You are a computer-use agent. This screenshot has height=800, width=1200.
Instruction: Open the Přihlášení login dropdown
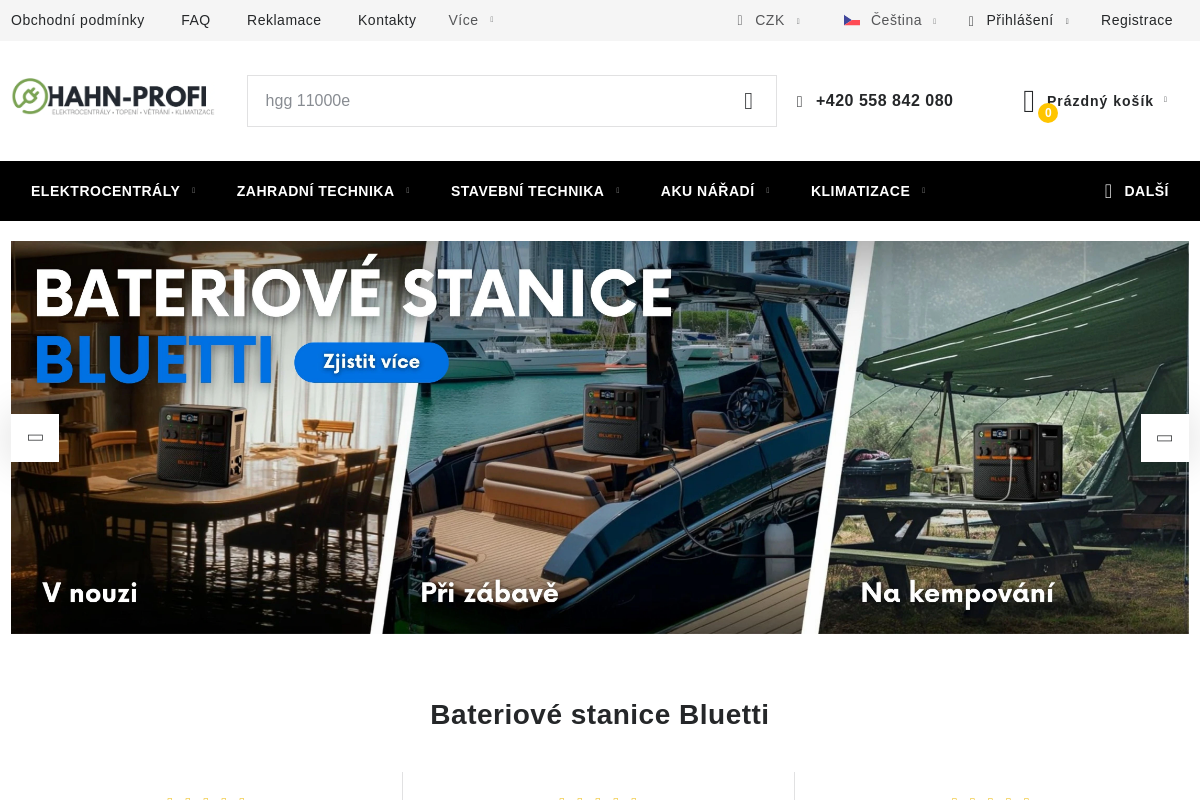click(1018, 20)
